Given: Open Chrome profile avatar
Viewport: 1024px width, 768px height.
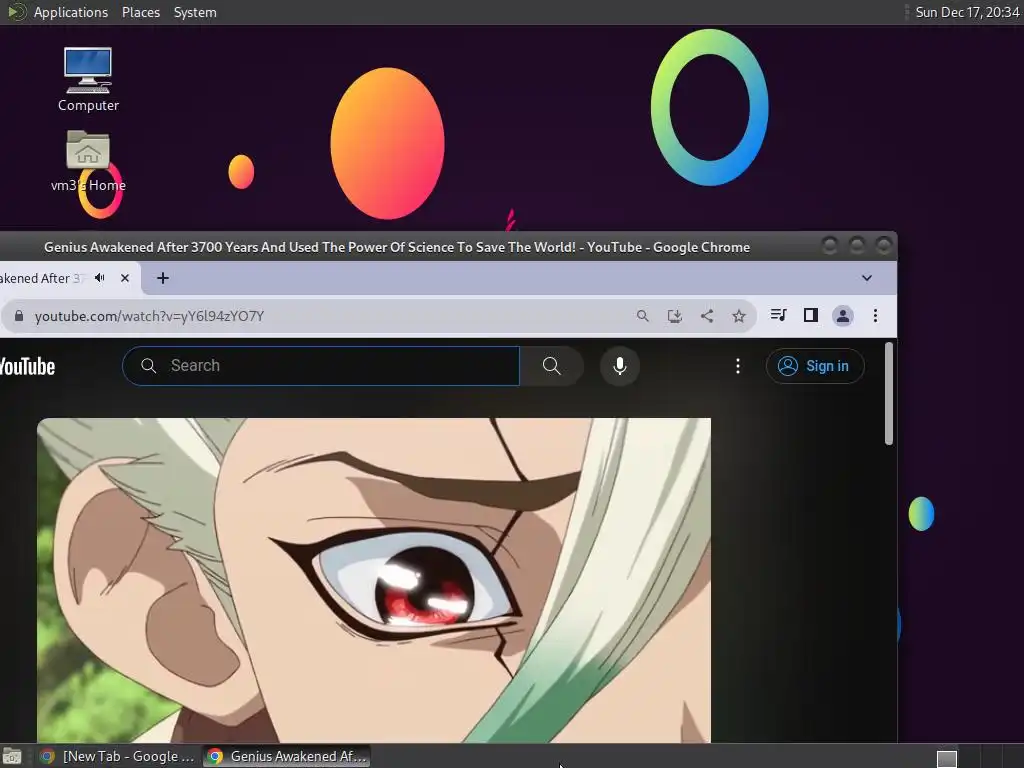Looking at the screenshot, I should pyautogui.click(x=843, y=316).
